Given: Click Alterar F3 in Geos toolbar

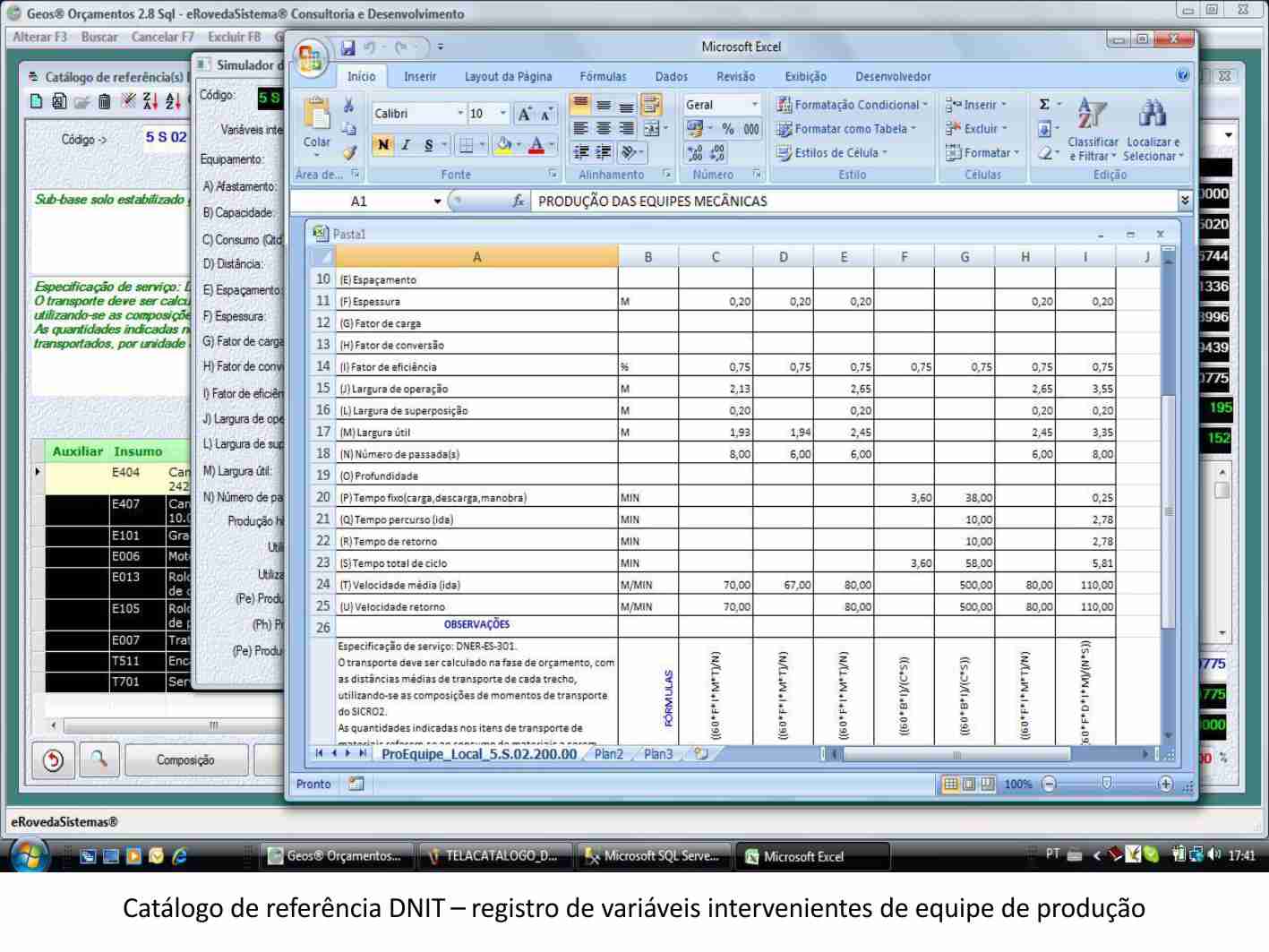Looking at the screenshot, I should click(40, 37).
